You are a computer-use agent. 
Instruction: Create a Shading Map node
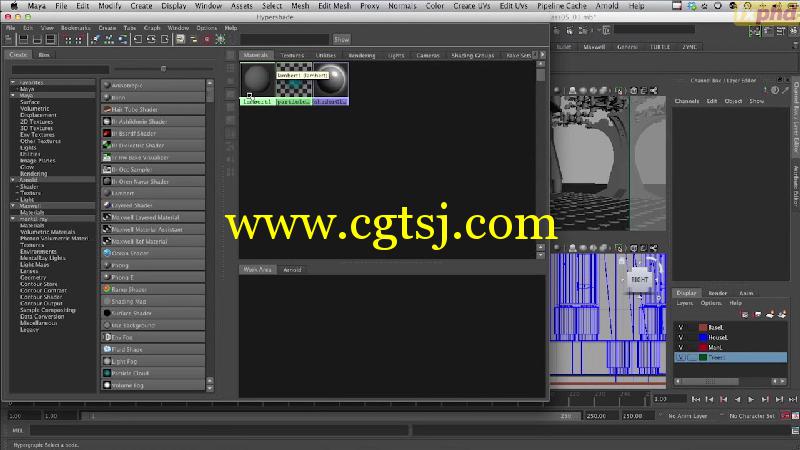[x=153, y=302]
